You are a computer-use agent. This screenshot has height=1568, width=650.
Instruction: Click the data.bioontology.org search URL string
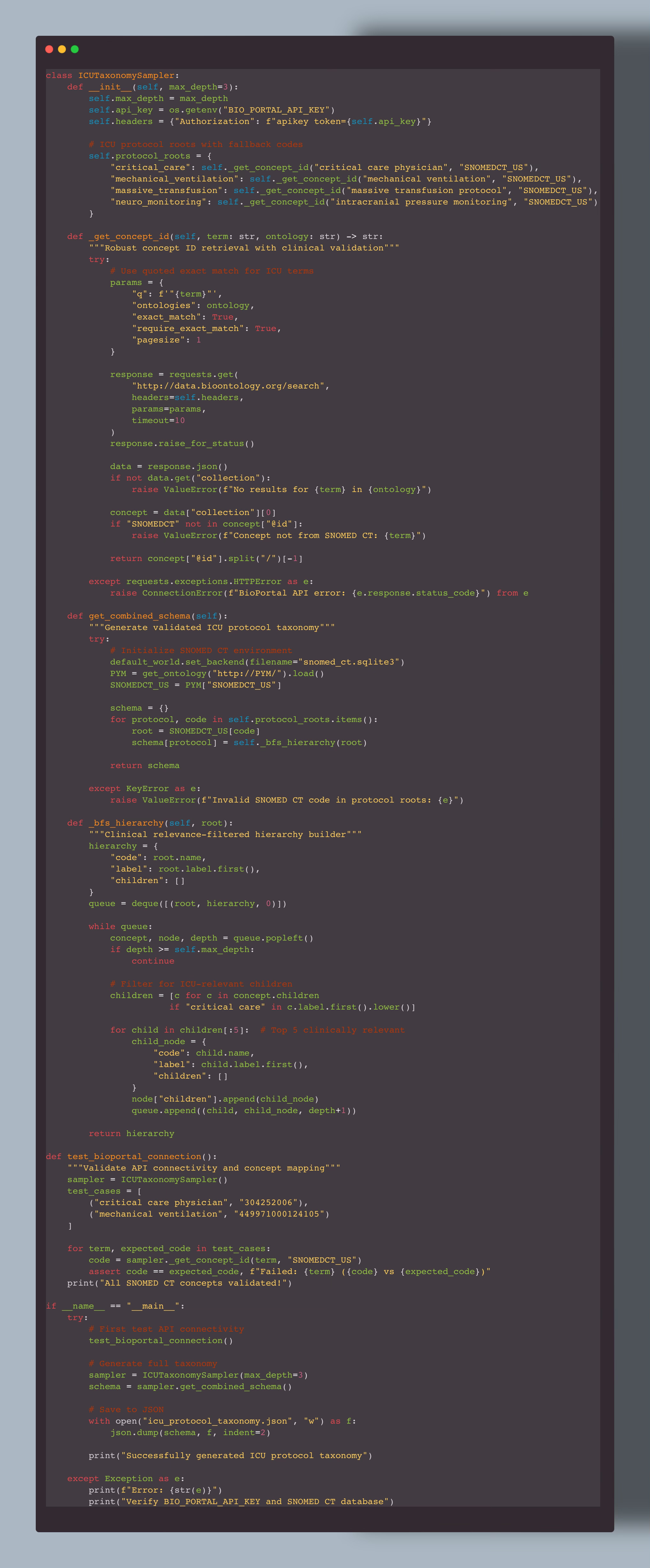tap(229, 386)
